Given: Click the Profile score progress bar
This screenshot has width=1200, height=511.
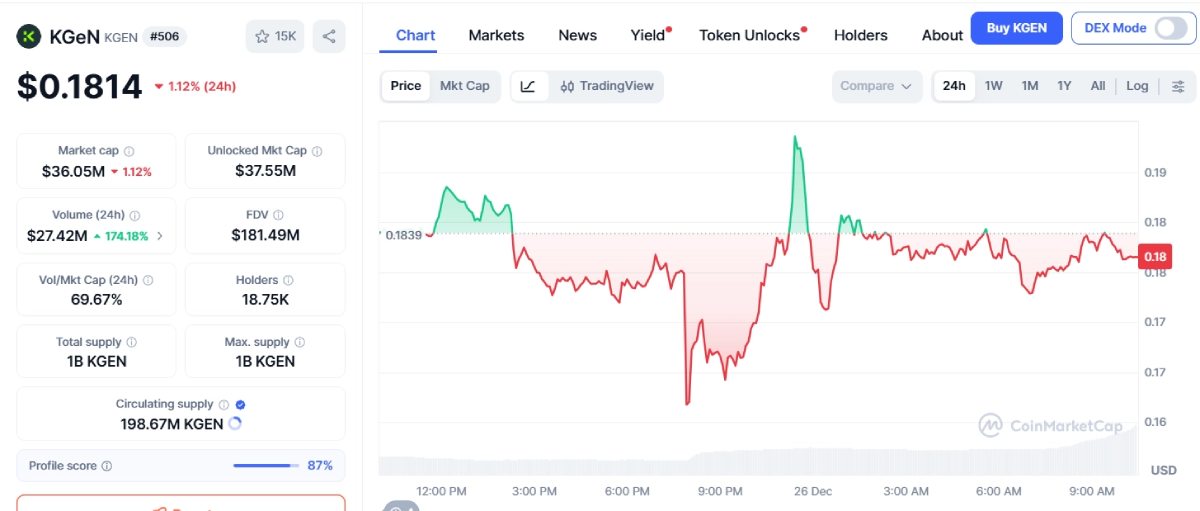Looking at the screenshot, I should [266, 466].
